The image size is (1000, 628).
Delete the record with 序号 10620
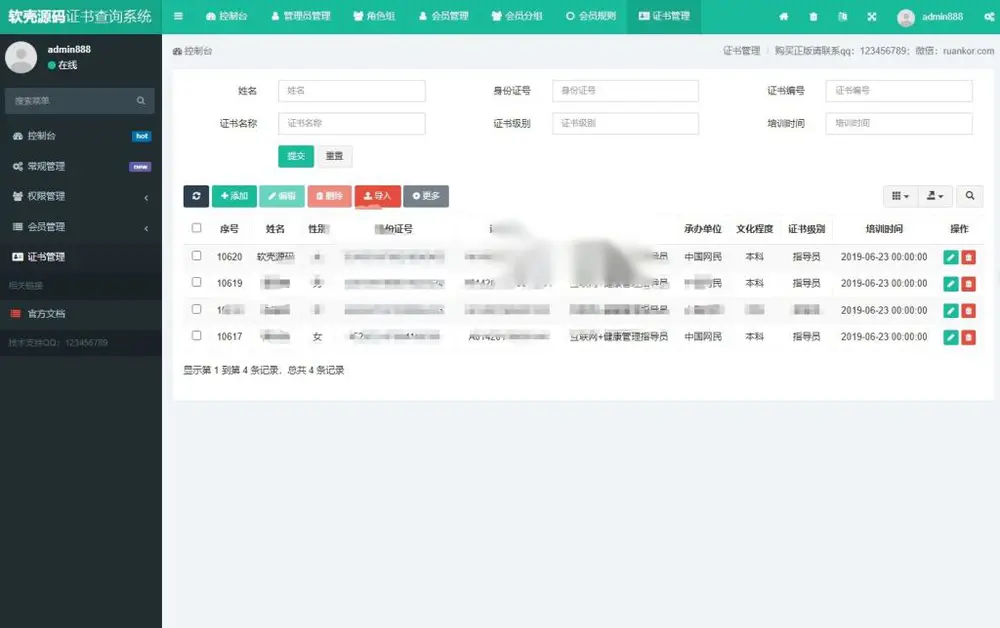click(968, 257)
